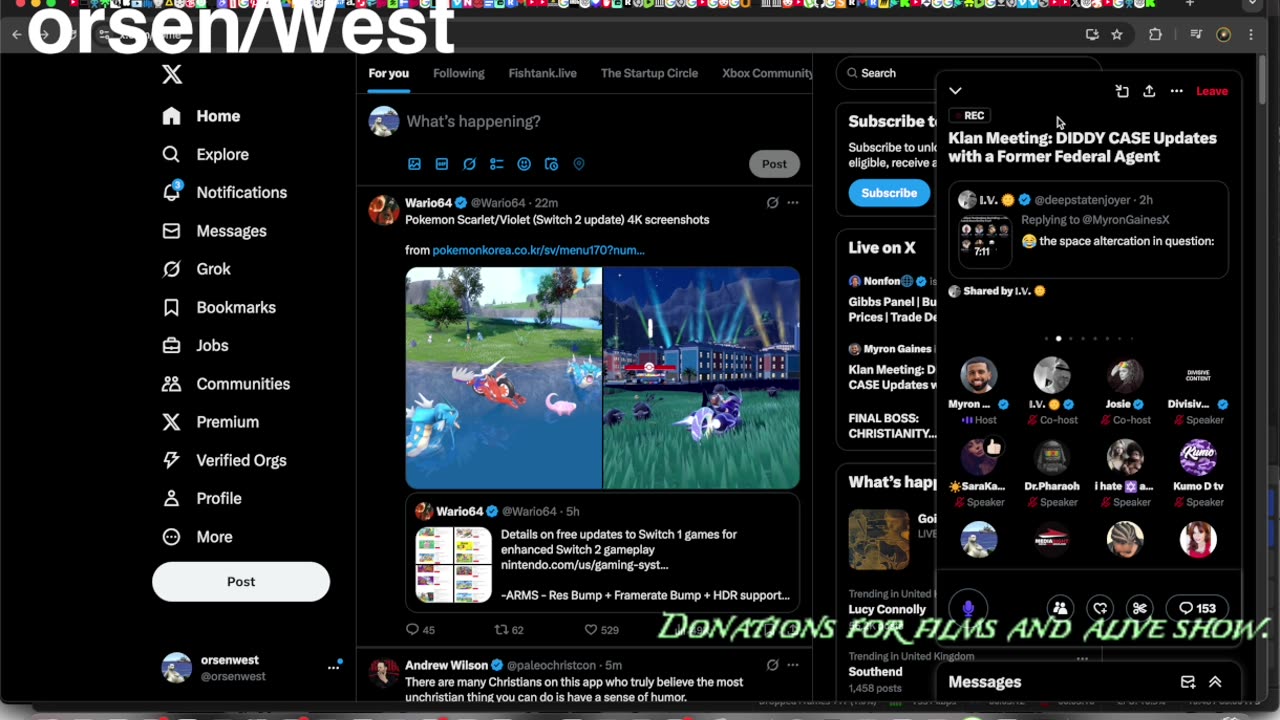Viewport: 1280px width, 720px height.
Task: Click Space heart reaction button
Action: pyautogui.click(x=1100, y=608)
